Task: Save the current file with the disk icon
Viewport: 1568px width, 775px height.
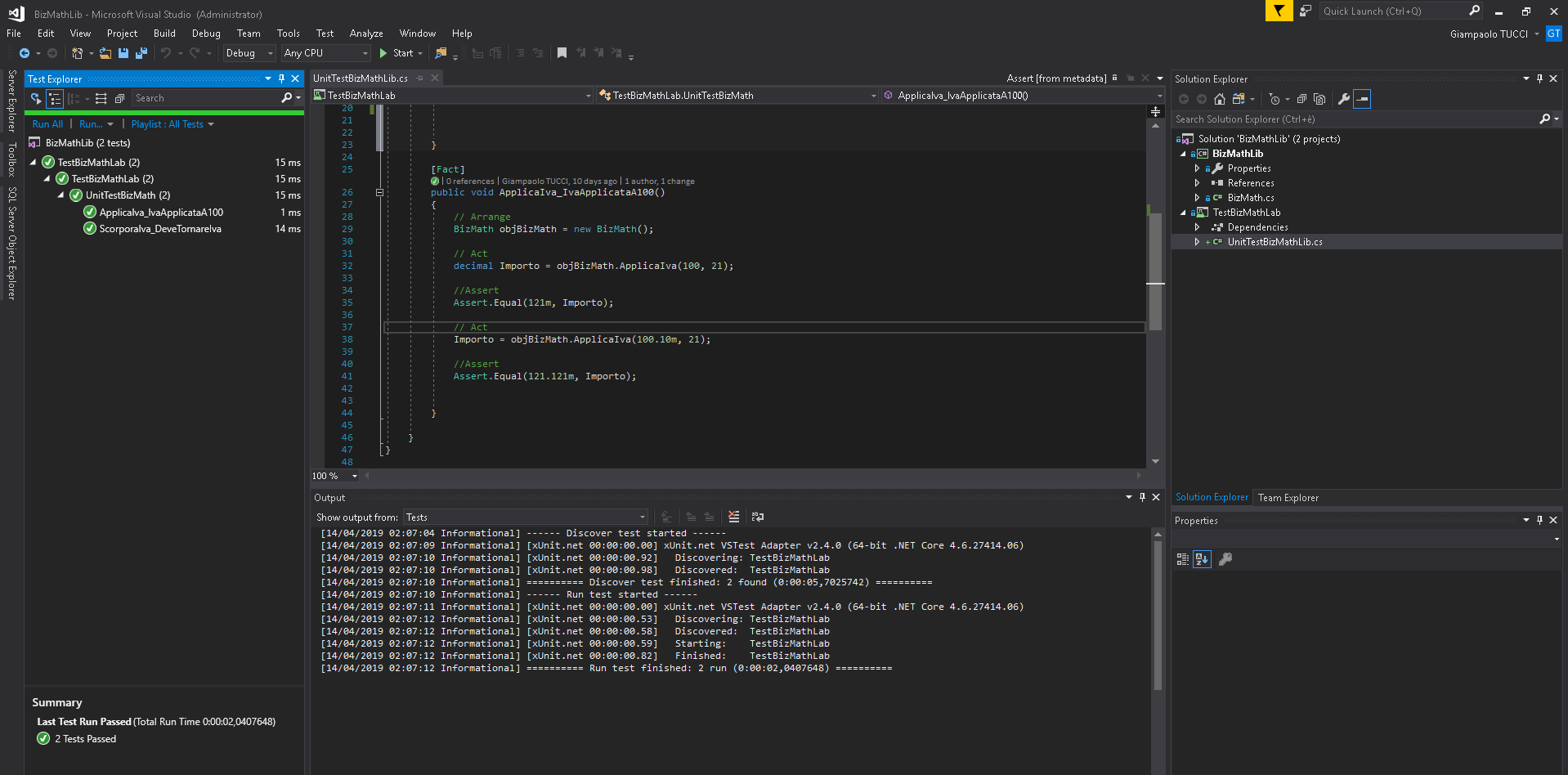Action: pyautogui.click(x=123, y=53)
